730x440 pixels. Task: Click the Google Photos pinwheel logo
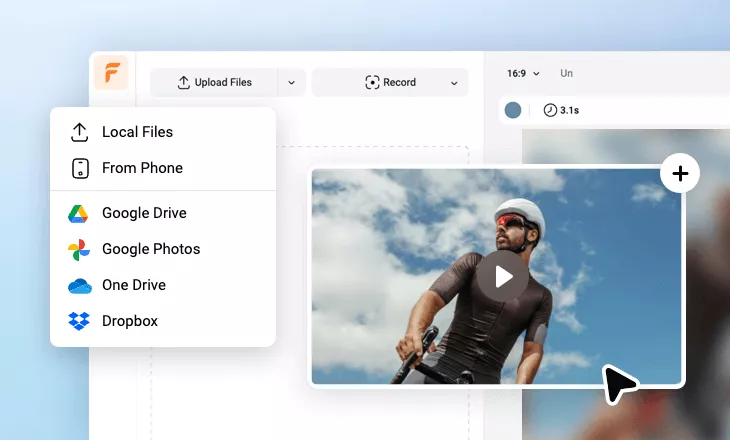coord(79,250)
